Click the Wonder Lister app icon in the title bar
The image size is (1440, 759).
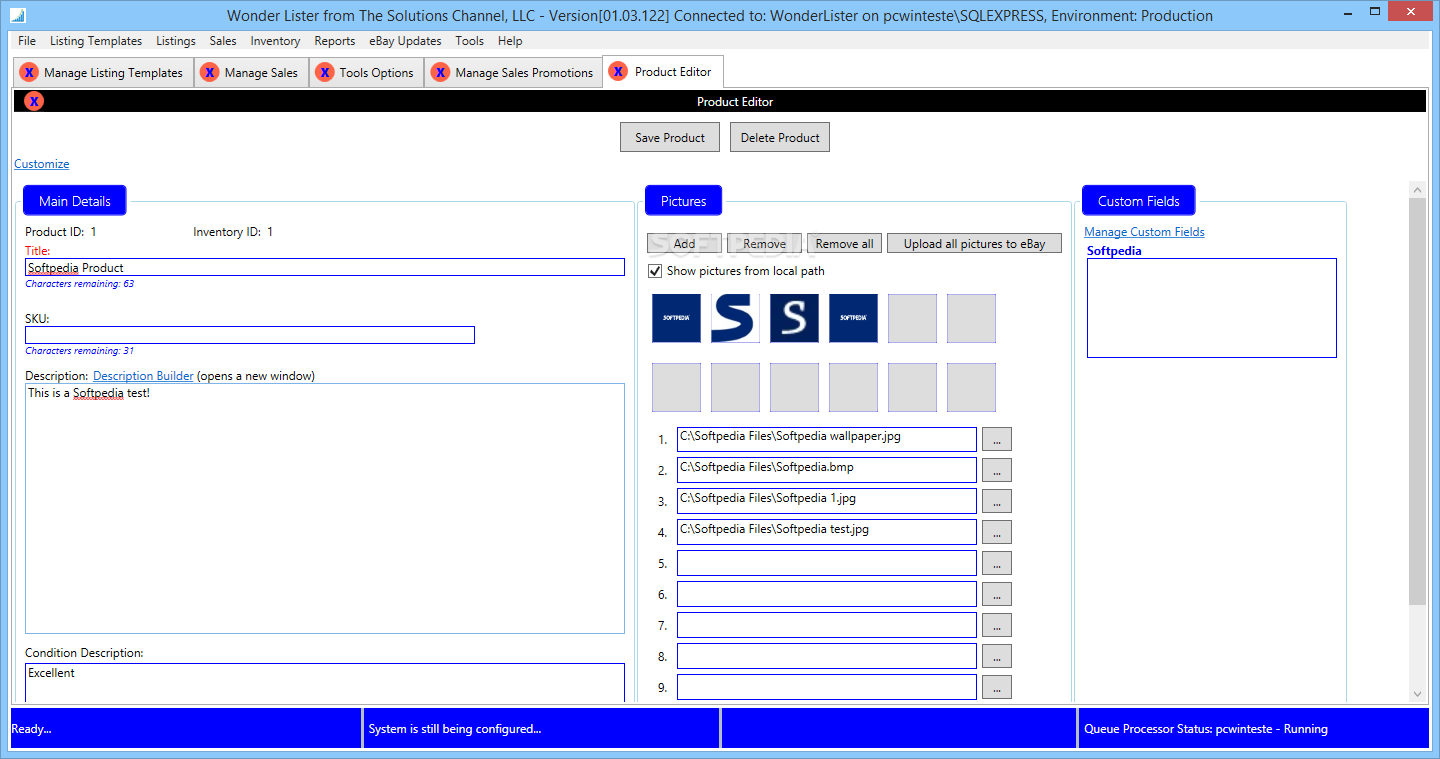click(x=17, y=15)
